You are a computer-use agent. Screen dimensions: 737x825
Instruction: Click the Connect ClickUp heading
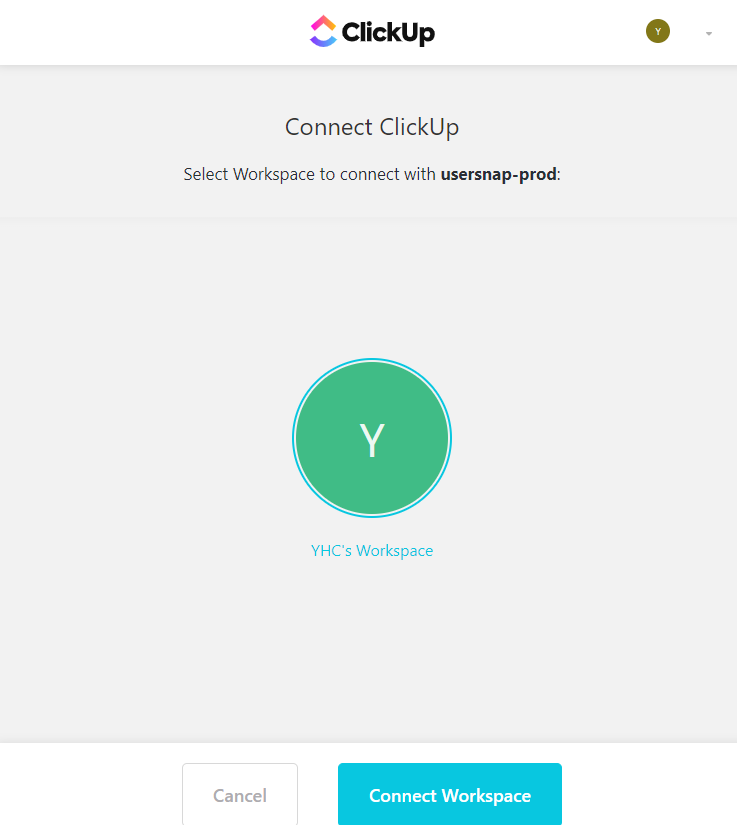tap(372, 127)
